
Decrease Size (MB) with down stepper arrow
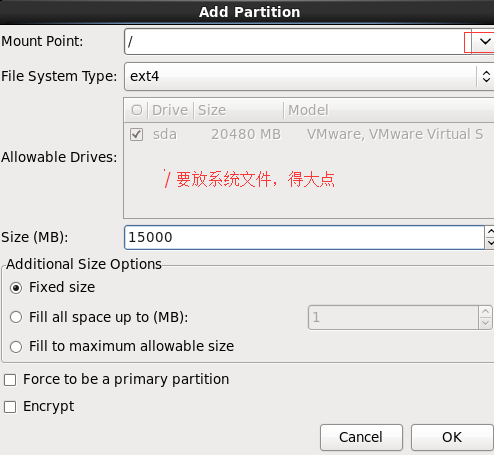(x=489, y=243)
